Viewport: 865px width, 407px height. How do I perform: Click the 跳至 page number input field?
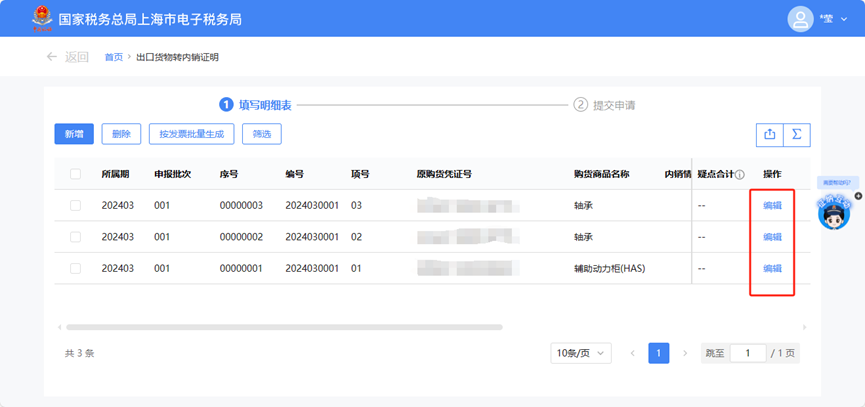coord(747,353)
